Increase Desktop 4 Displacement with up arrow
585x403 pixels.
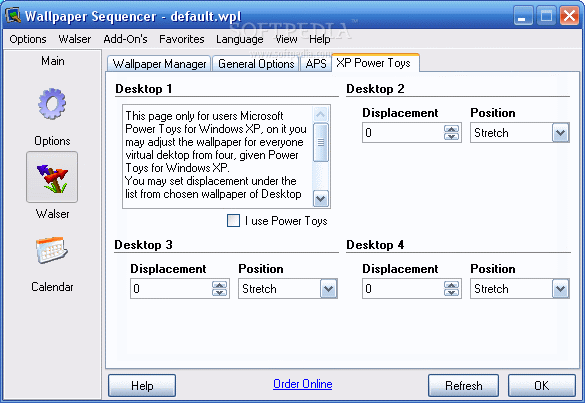click(x=451, y=285)
